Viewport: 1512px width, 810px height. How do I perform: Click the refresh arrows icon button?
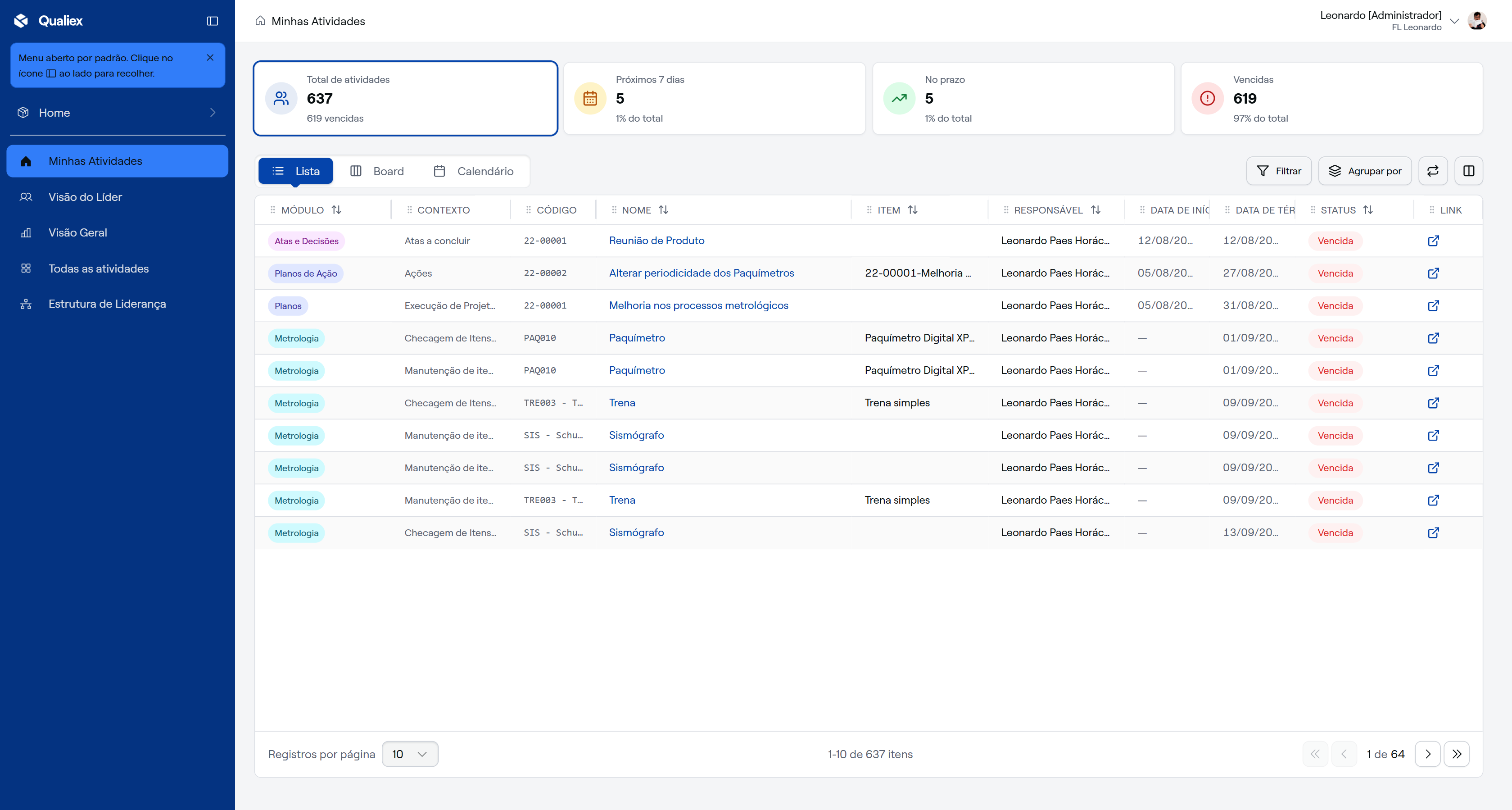point(1433,171)
